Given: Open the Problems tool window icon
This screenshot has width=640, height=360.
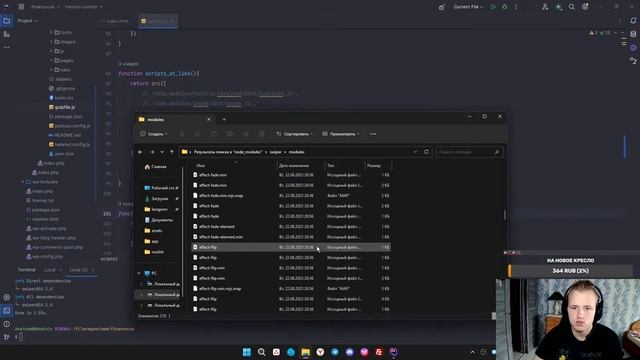Looking at the screenshot, I should click(x=7, y=324).
